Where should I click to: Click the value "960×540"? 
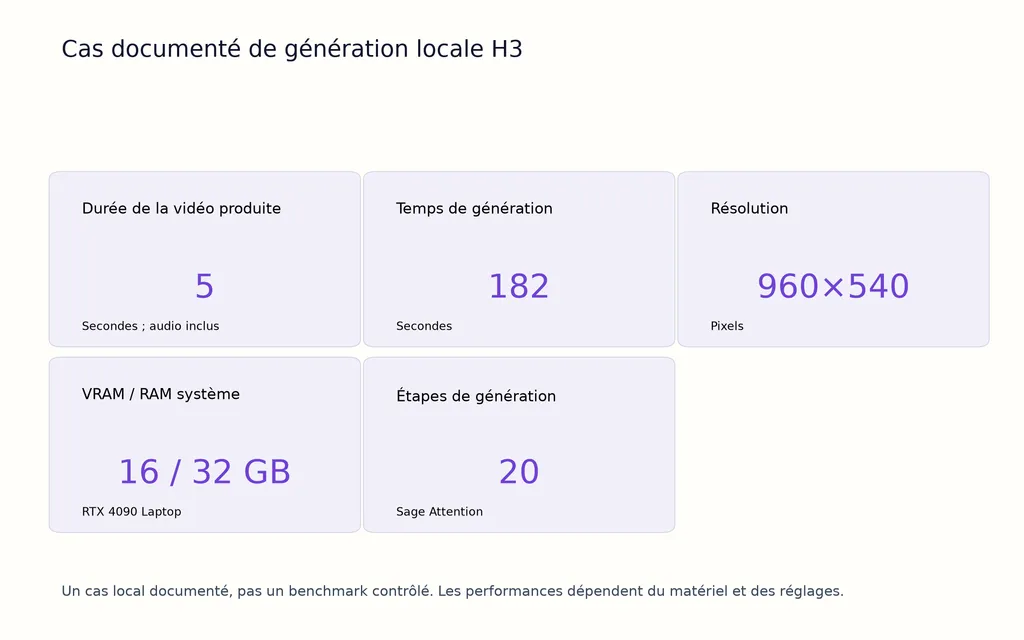click(833, 286)
